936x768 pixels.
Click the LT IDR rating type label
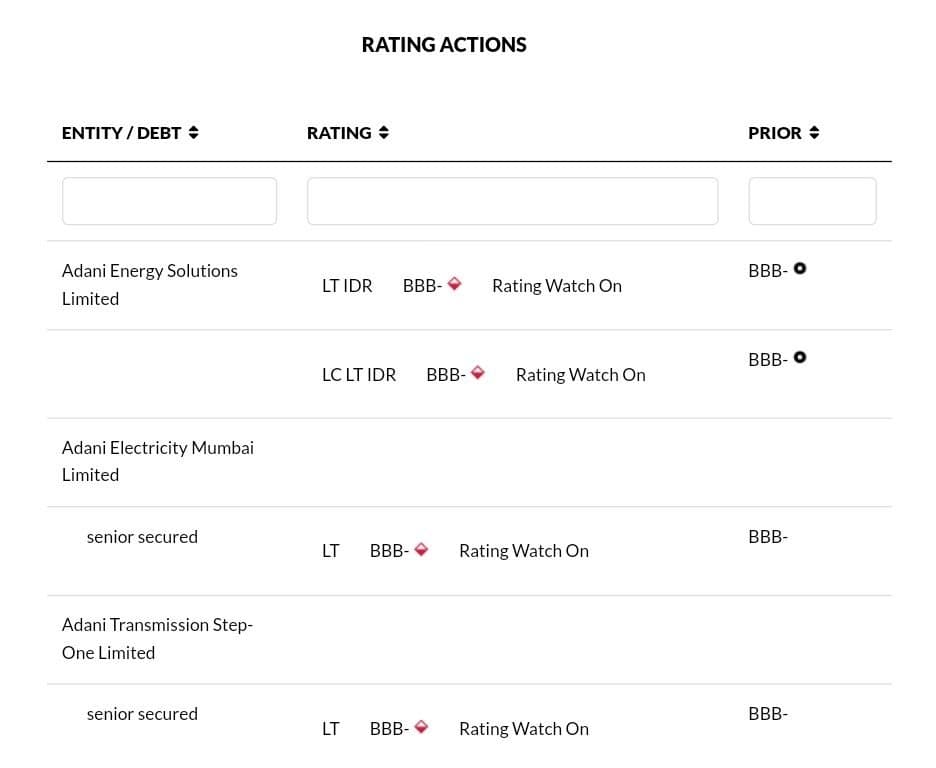pos(347,286)
